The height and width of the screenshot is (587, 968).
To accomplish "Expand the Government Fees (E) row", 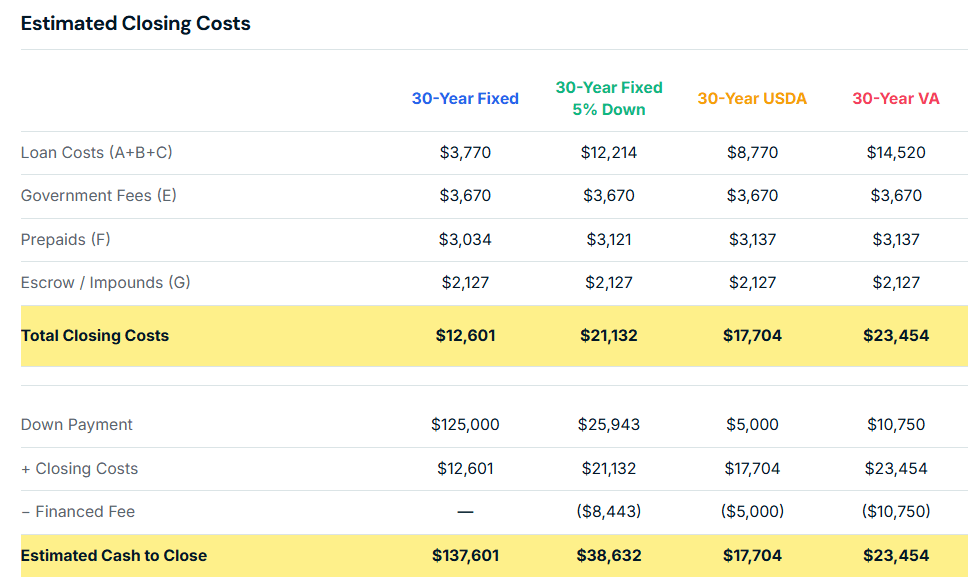I will [x=99, y=196].
